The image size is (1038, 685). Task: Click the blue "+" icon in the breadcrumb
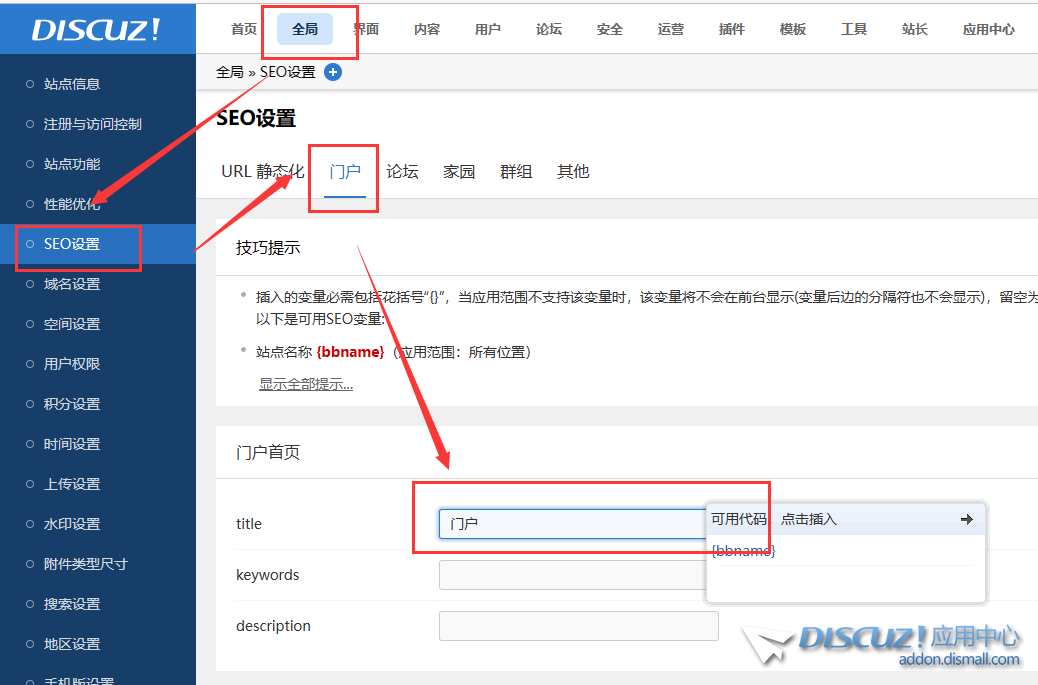click(x=333, y=71)
